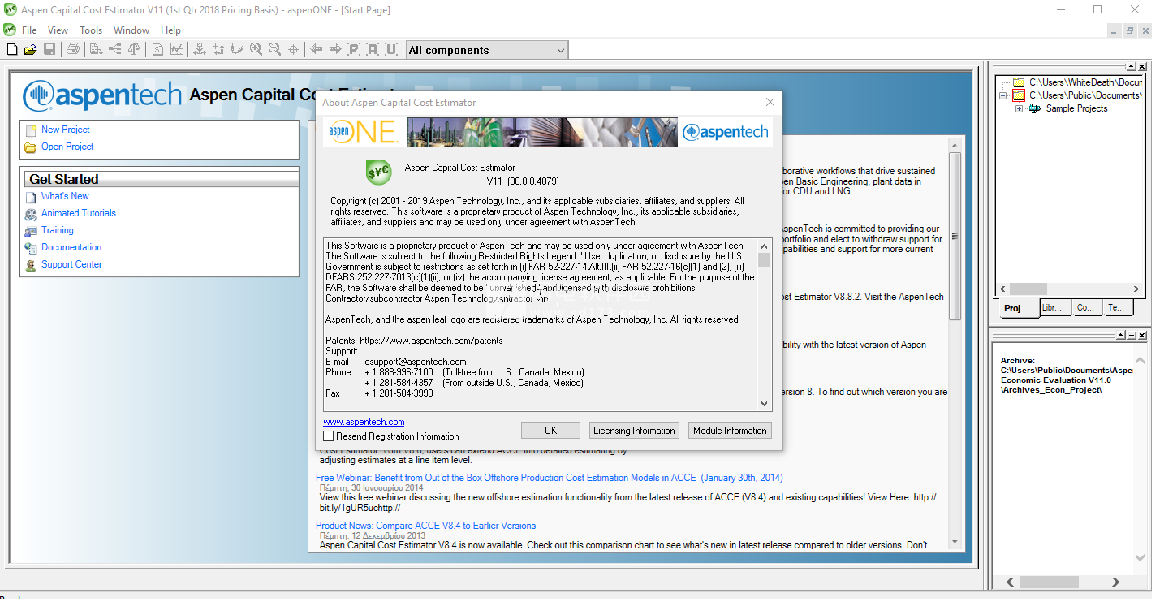Click the esupport@aspentech.com email text
Viewport: 1152px width, 599px height.
[x=416, y=362]
